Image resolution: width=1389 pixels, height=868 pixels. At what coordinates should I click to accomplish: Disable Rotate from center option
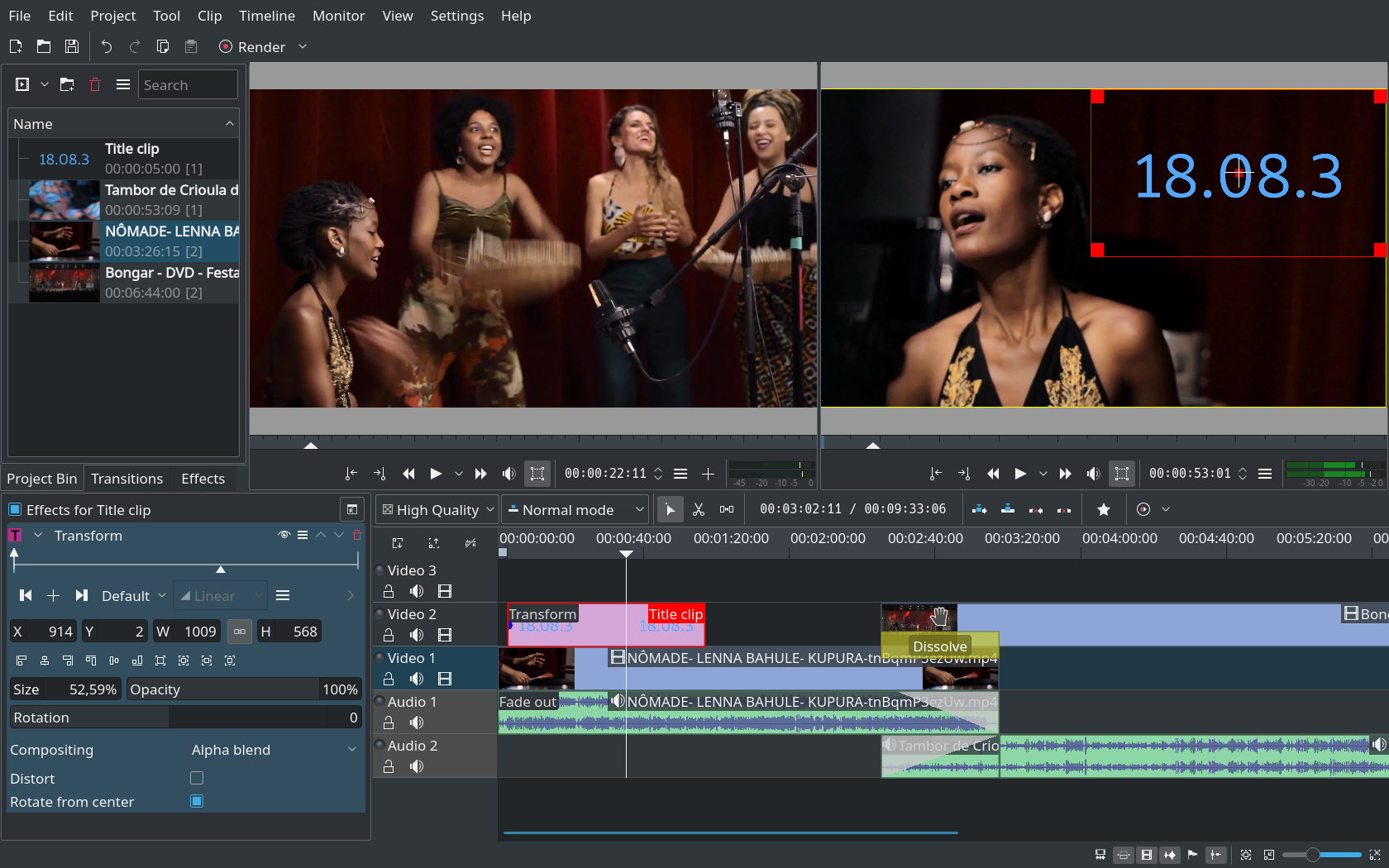196,800
